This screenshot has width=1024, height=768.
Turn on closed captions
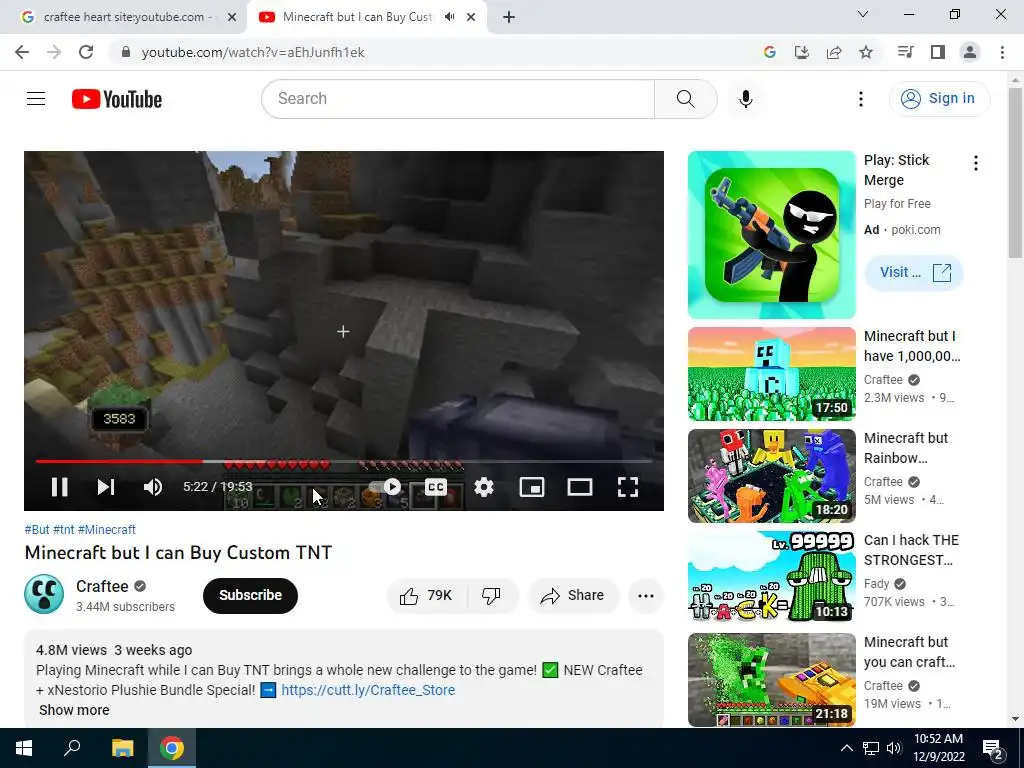point(436,487)
